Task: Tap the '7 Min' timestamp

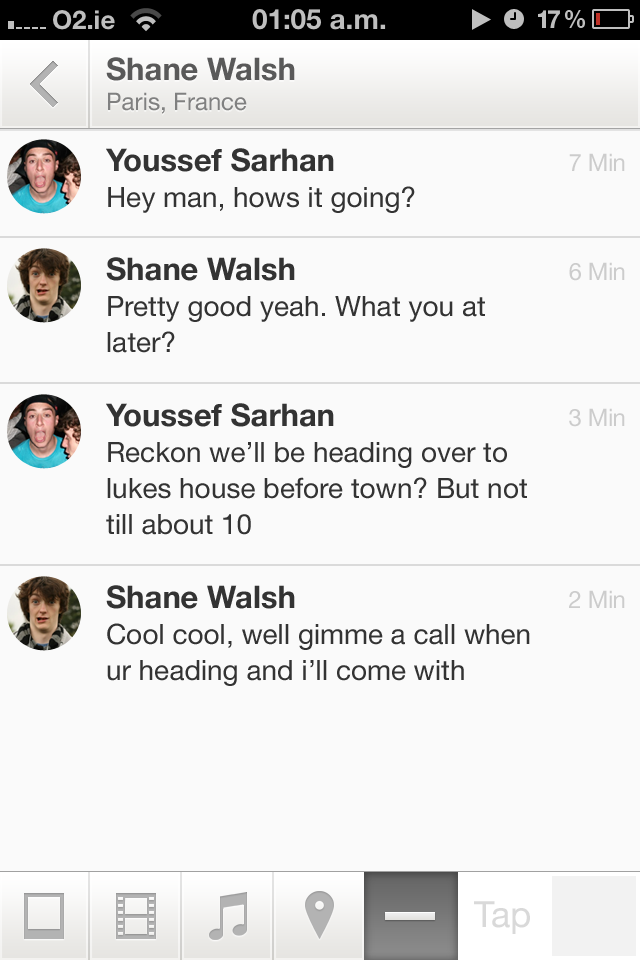Action: (x=596, y=163)
